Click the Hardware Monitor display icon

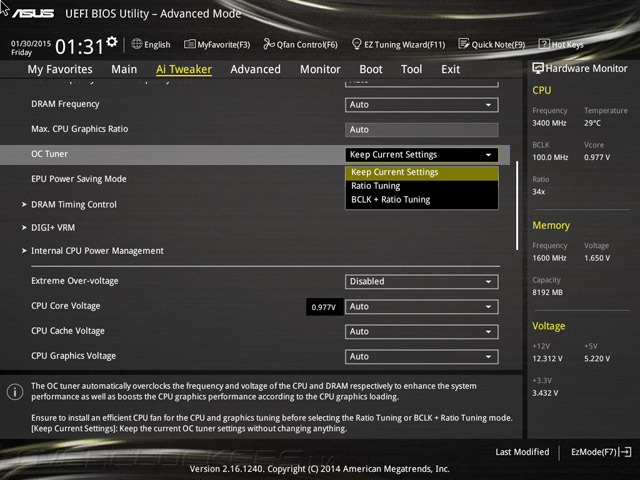pos(538,68)
